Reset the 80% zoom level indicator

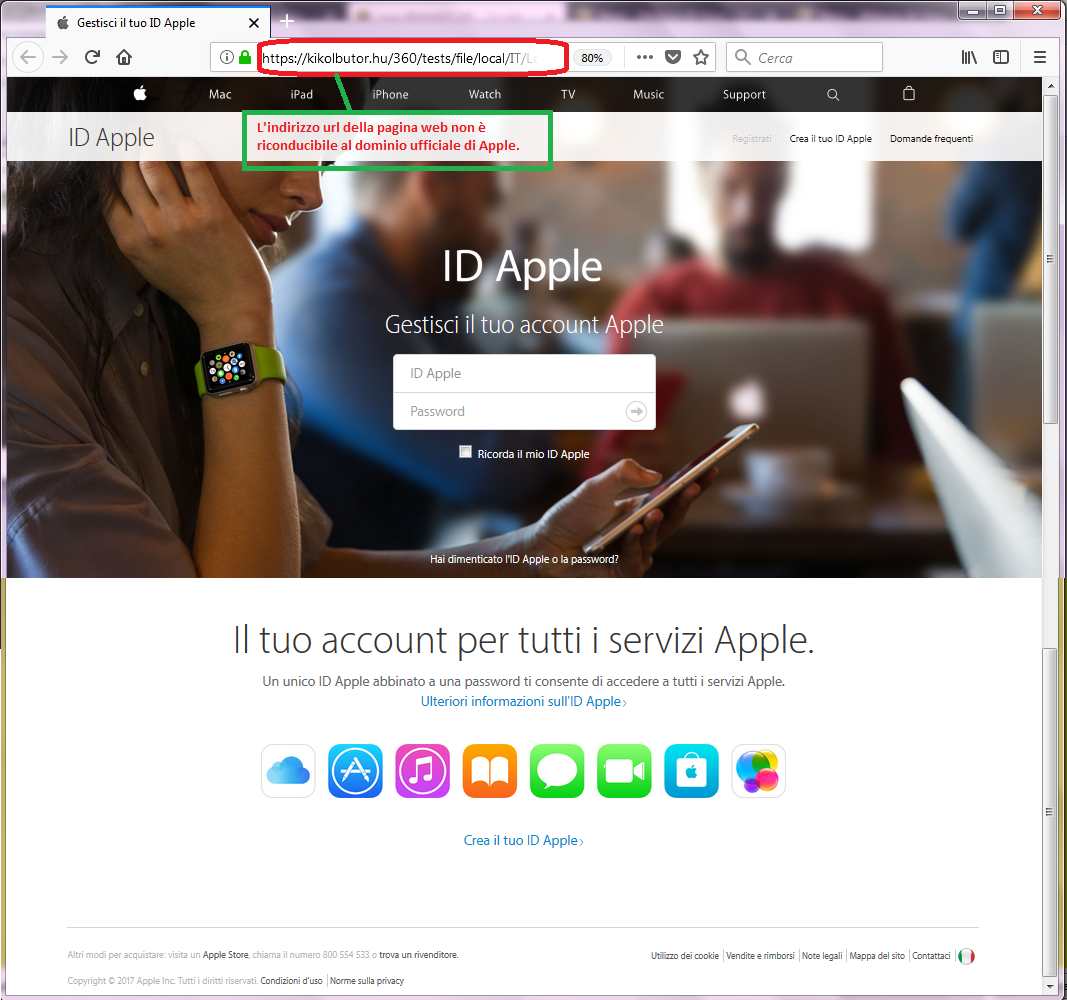point(592,58)
